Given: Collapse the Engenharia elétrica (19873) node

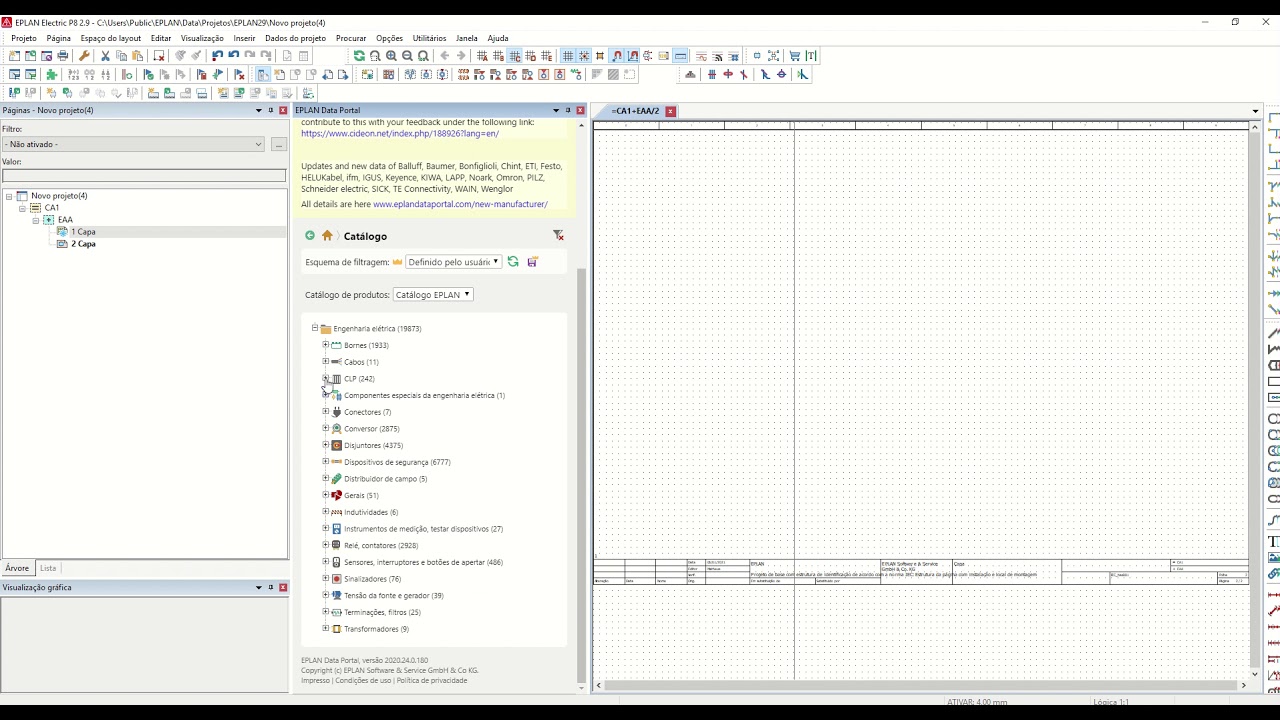Looking at the screenshot, I should (x=314, y=328).
